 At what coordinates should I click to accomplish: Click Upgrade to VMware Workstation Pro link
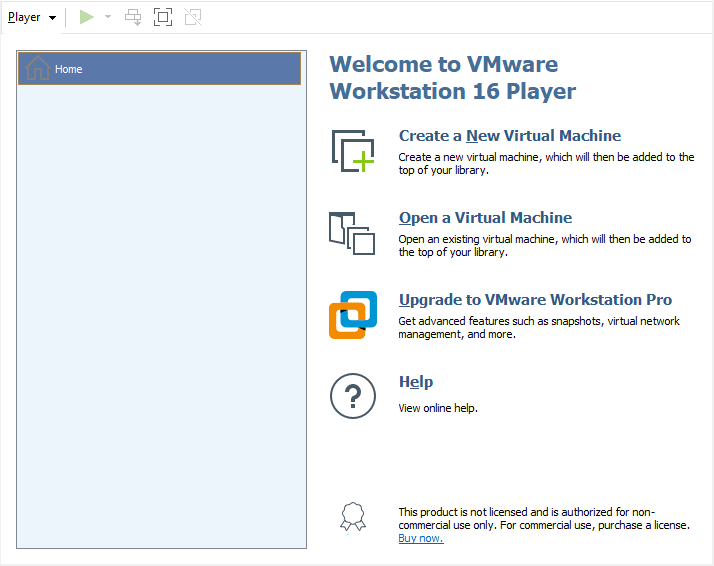(536, 300)
